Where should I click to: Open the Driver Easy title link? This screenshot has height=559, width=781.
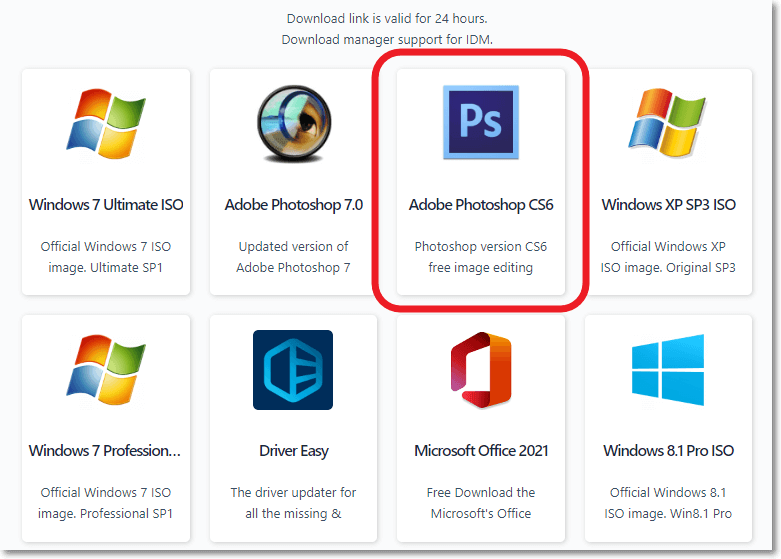(x=293, y=451)
